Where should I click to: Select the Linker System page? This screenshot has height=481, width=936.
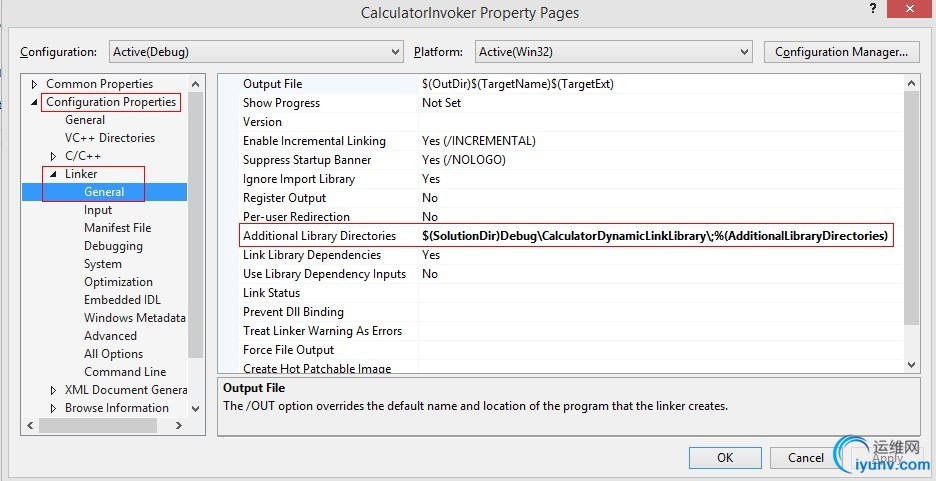pos(103,264)
